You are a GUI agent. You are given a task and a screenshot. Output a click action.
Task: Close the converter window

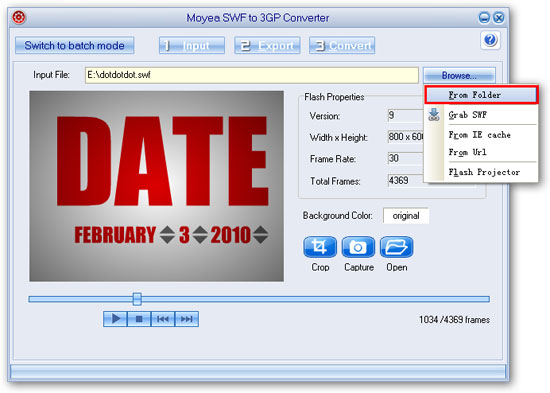pyautogui.click(x=499, y=18)
